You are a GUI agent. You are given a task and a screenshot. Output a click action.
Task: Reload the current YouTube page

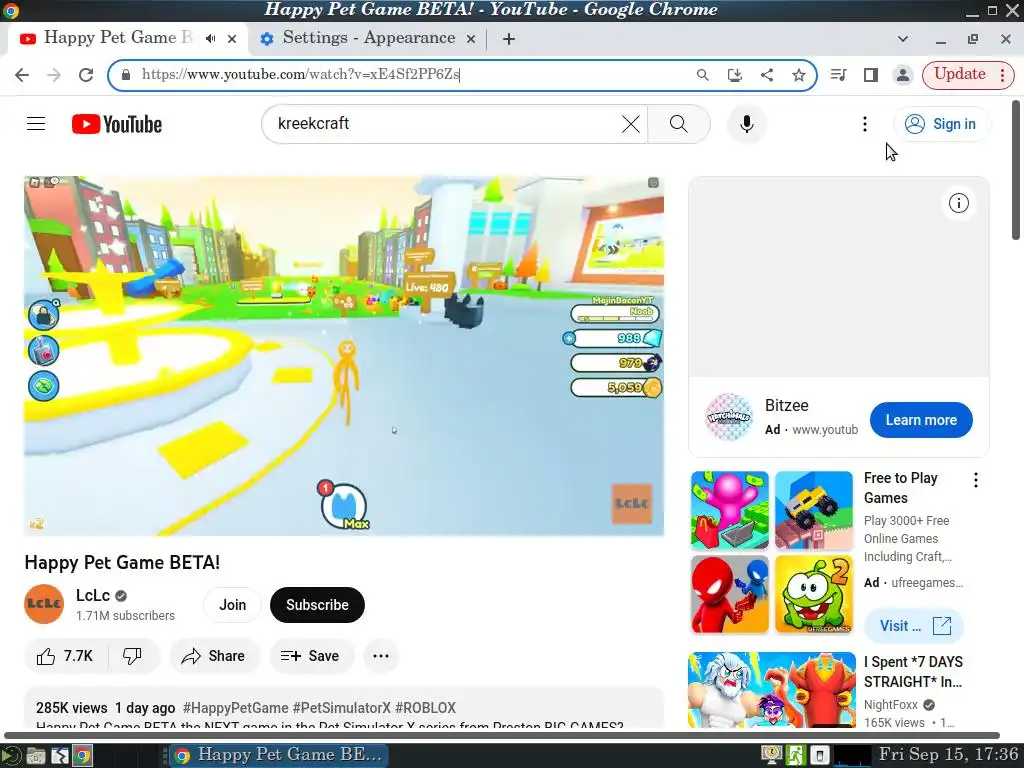click(86, 74)
